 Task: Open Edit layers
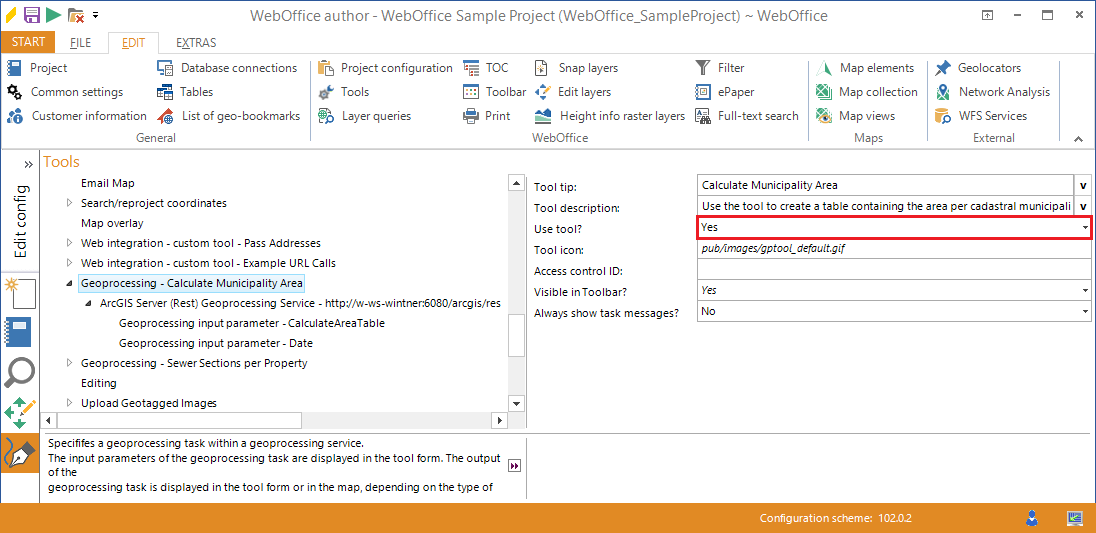[x=573, y=92]
